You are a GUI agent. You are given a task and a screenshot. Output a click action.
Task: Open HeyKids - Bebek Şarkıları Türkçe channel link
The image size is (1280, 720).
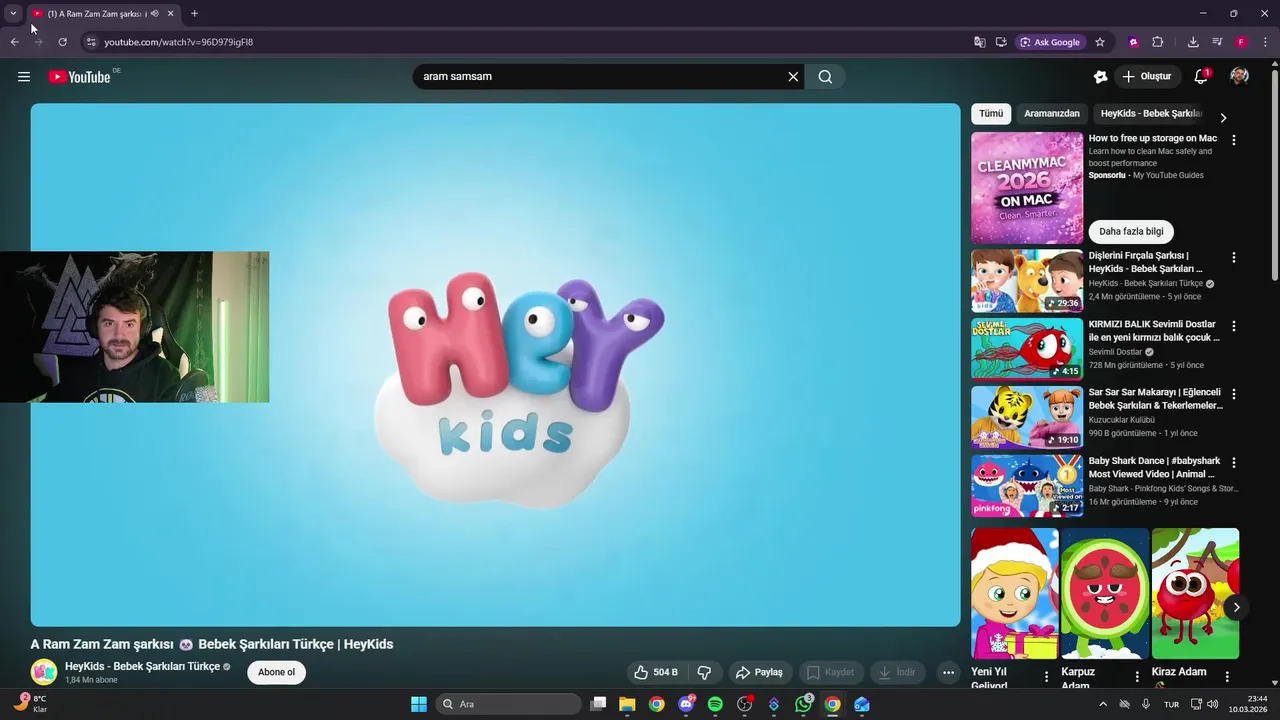(142, 666)
